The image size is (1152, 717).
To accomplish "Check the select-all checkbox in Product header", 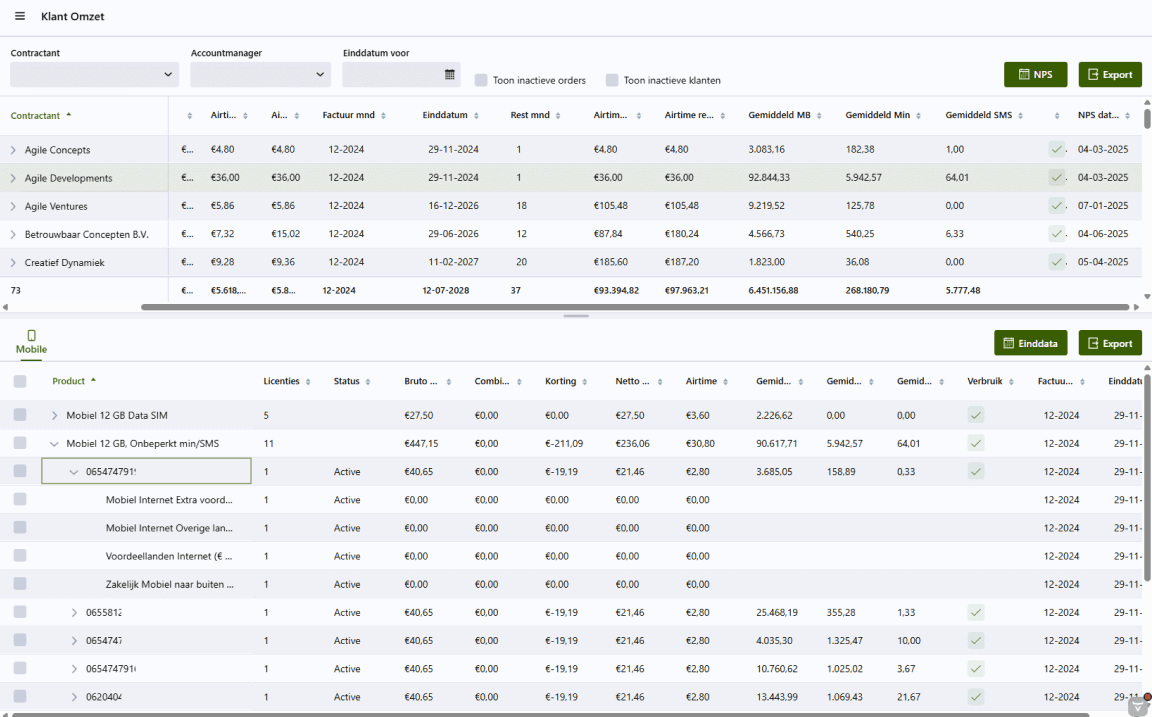I will click(20, 381).
